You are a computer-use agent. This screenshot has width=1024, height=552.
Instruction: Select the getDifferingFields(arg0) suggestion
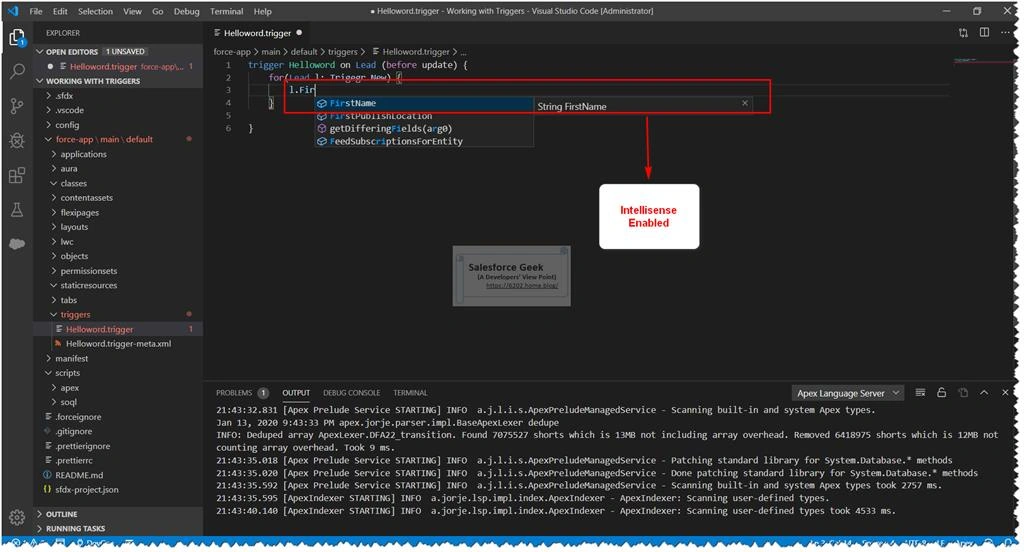[424, 129]
